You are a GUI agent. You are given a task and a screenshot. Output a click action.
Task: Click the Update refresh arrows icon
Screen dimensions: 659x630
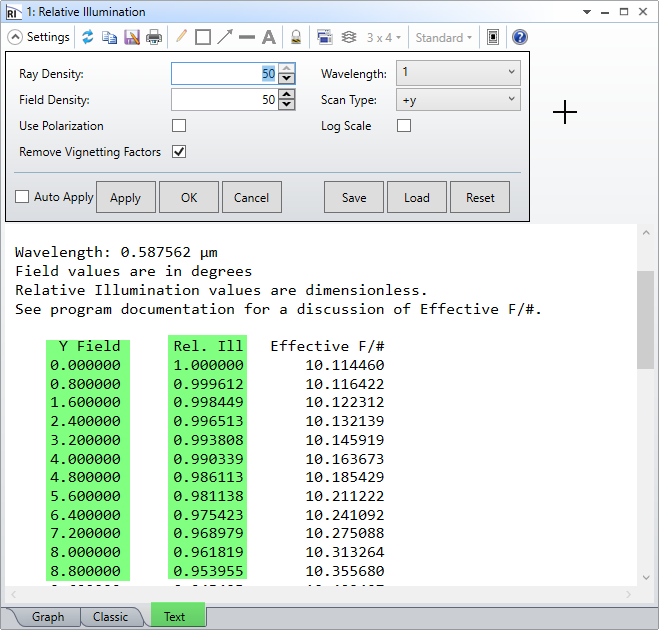pyautogui.click(x=87, y=37)
